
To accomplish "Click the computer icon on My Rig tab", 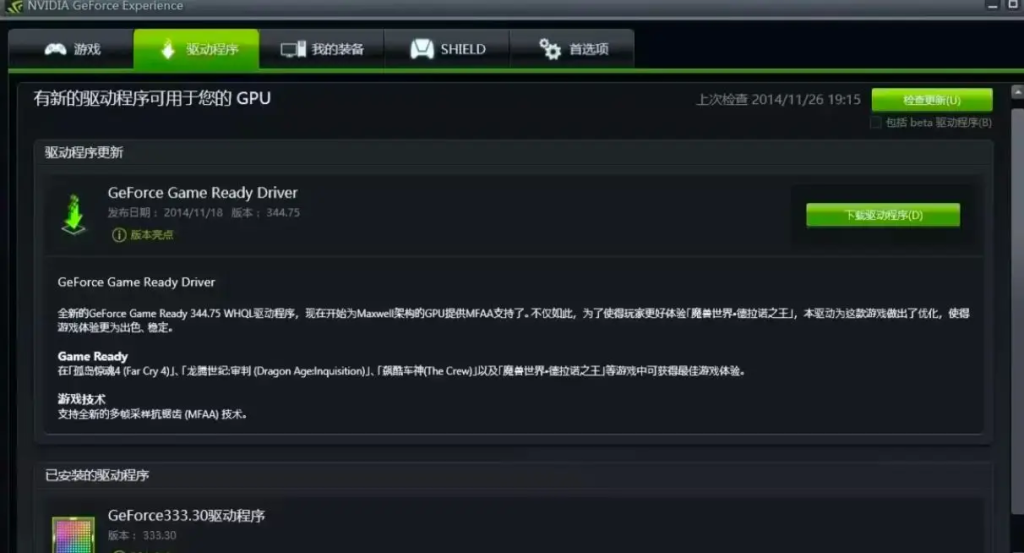I will tap(293, 49).
